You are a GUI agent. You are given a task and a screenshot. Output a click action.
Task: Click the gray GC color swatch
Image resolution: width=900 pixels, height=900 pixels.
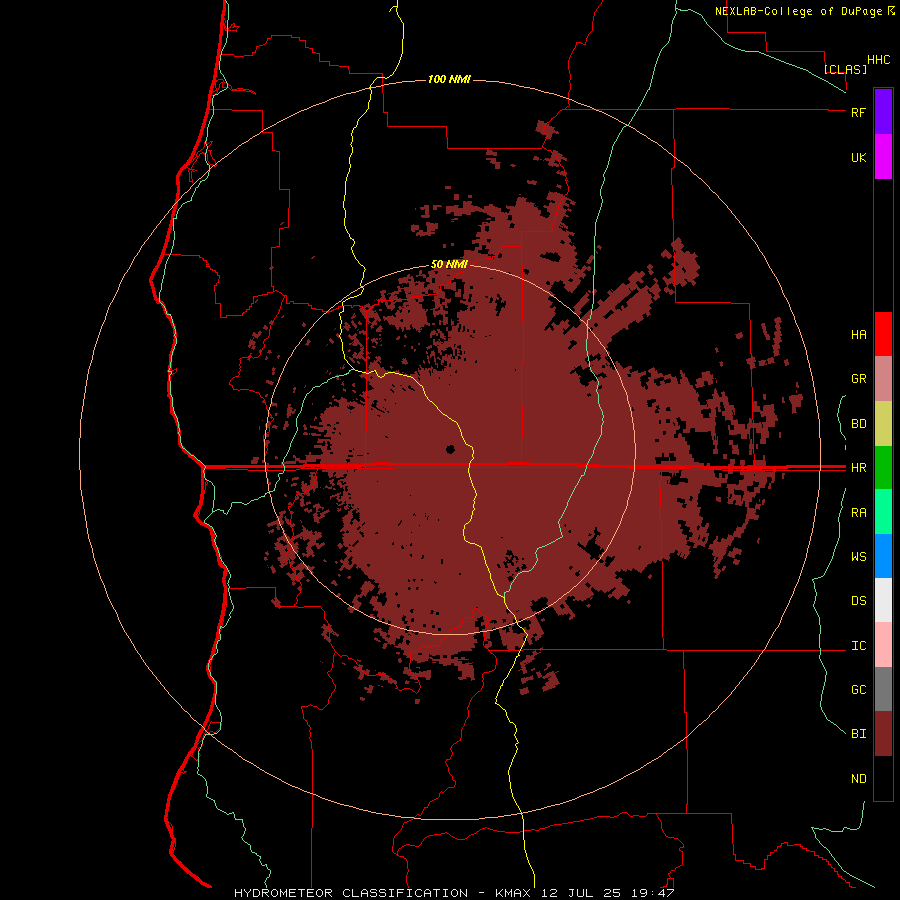(x=883, y=689)
